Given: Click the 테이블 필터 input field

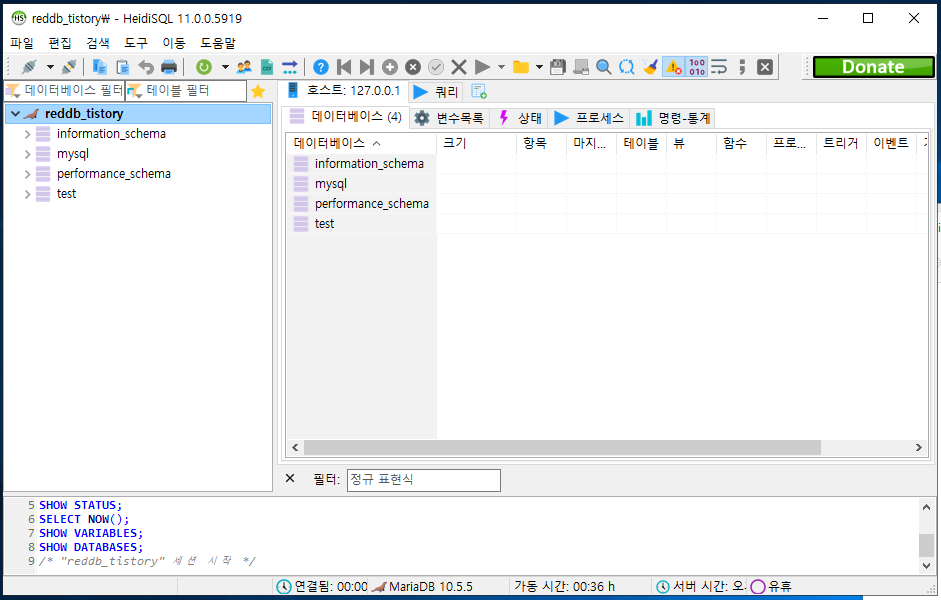Looking at the screenshot, I should pyautogui.click(x=186, y=91).
